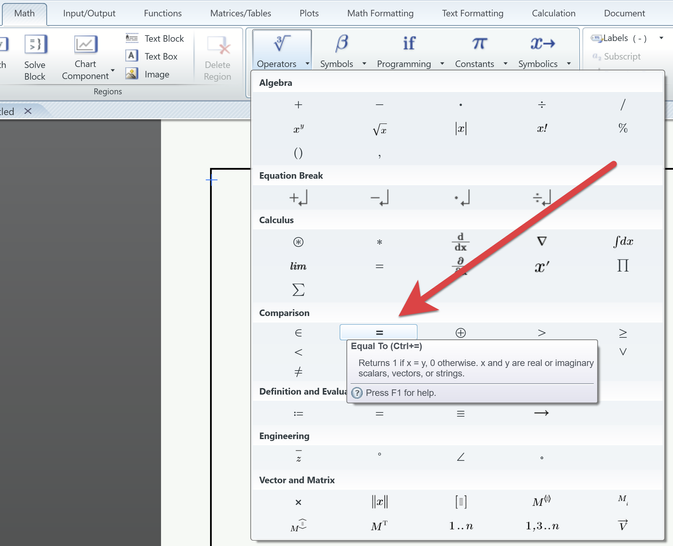
Task: Insert the subtraction equation break
Action: pyautogui.click(x=379, y=198)
